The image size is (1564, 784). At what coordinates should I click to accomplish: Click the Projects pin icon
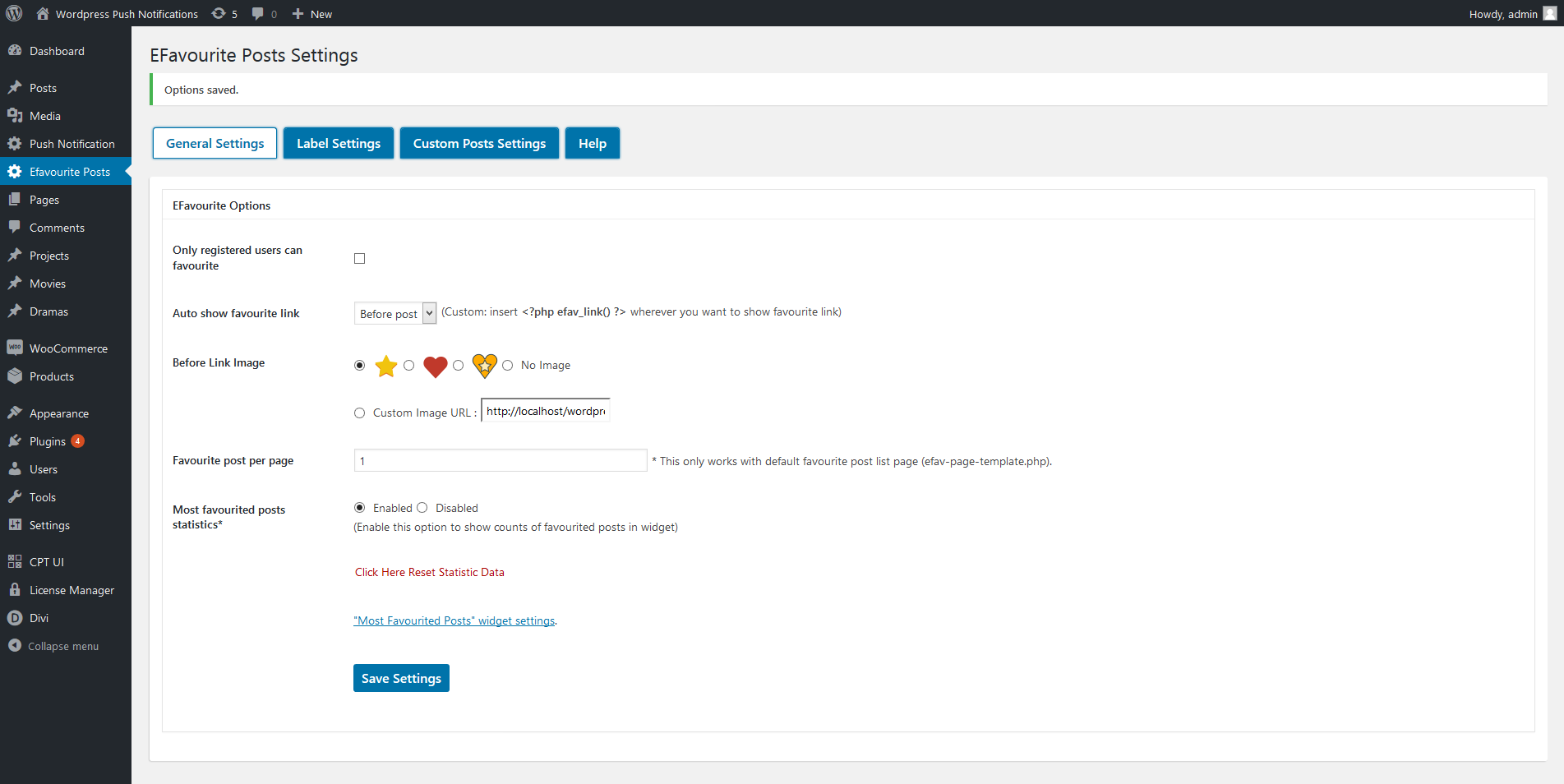(15, 255)
